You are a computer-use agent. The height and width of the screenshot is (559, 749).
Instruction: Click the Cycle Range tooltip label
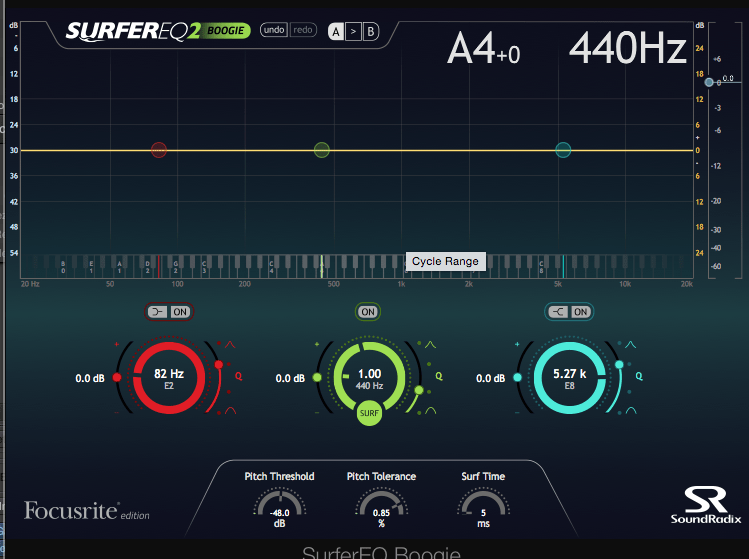click(x=445, y=261)
